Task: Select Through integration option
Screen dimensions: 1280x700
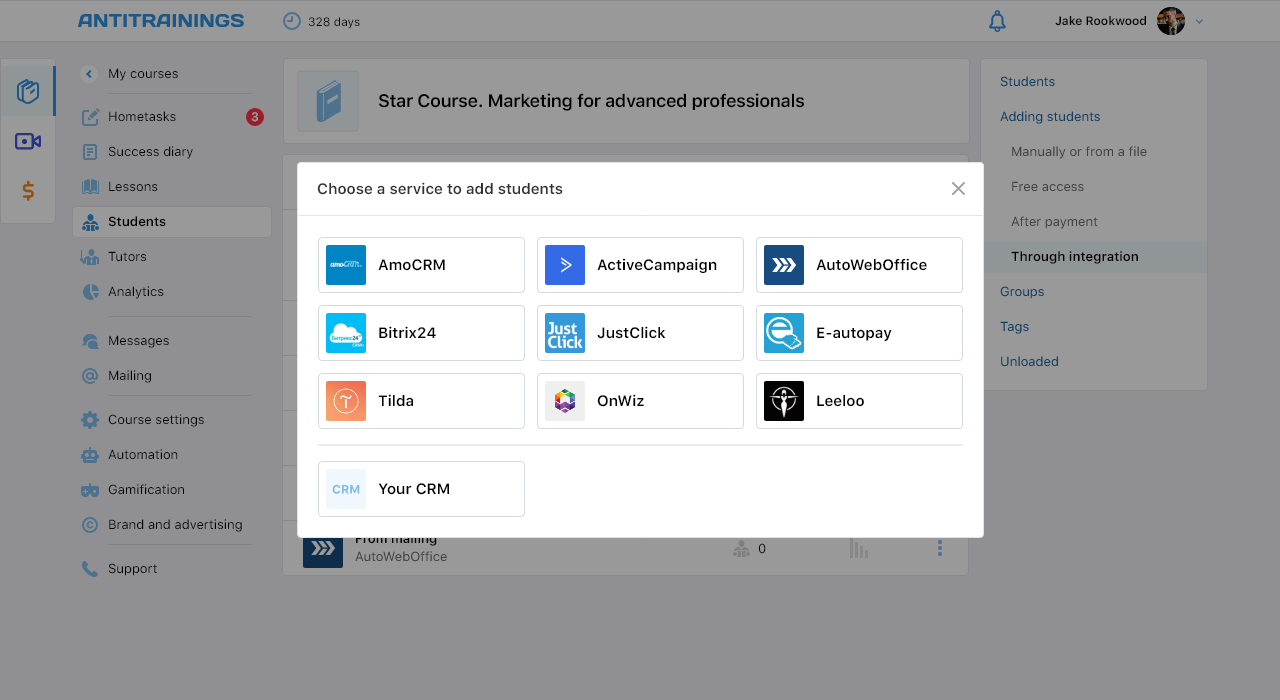Action: tap(1095, 257)
